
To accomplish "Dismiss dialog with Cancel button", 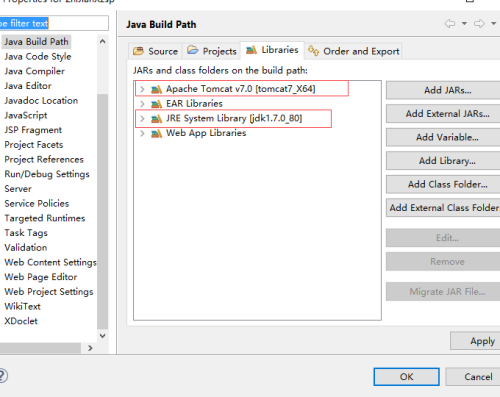I will coord(473,377).
